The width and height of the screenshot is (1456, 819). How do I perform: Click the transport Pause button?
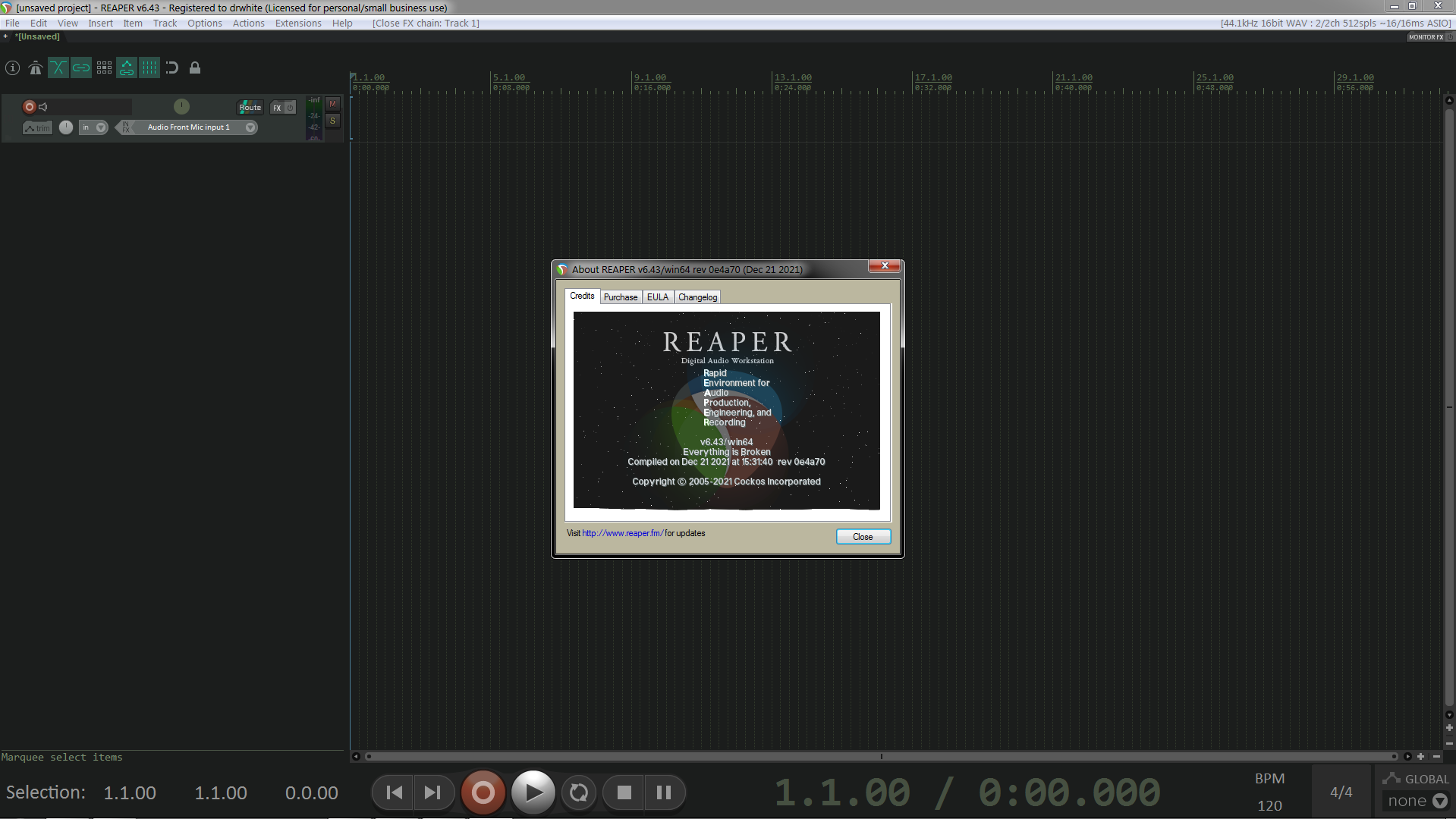(x=664, y=792)
